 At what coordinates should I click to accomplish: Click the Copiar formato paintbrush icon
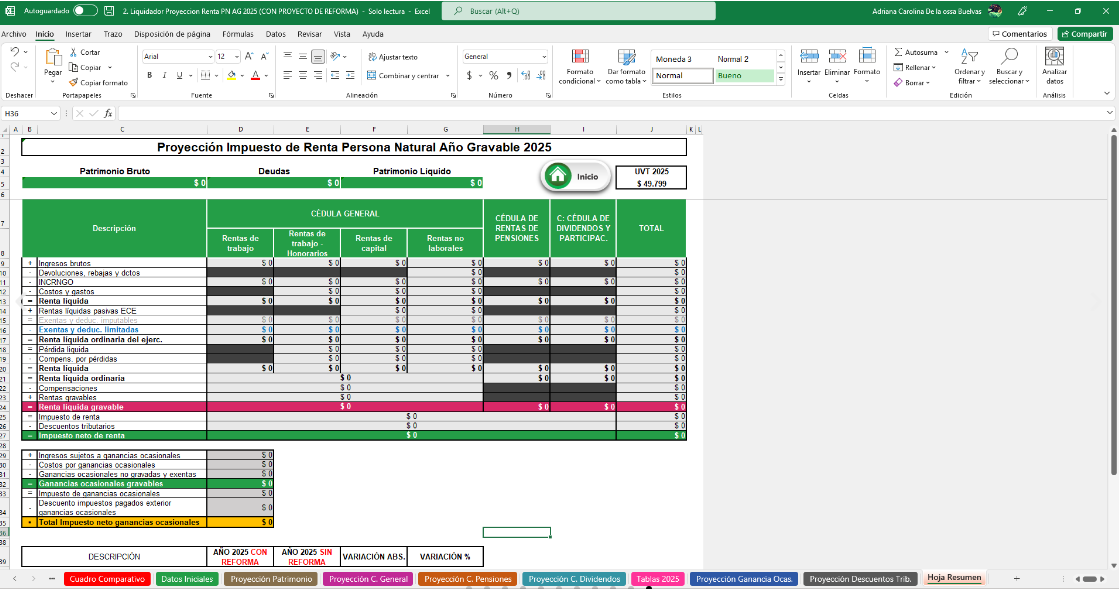coord(74,82)
